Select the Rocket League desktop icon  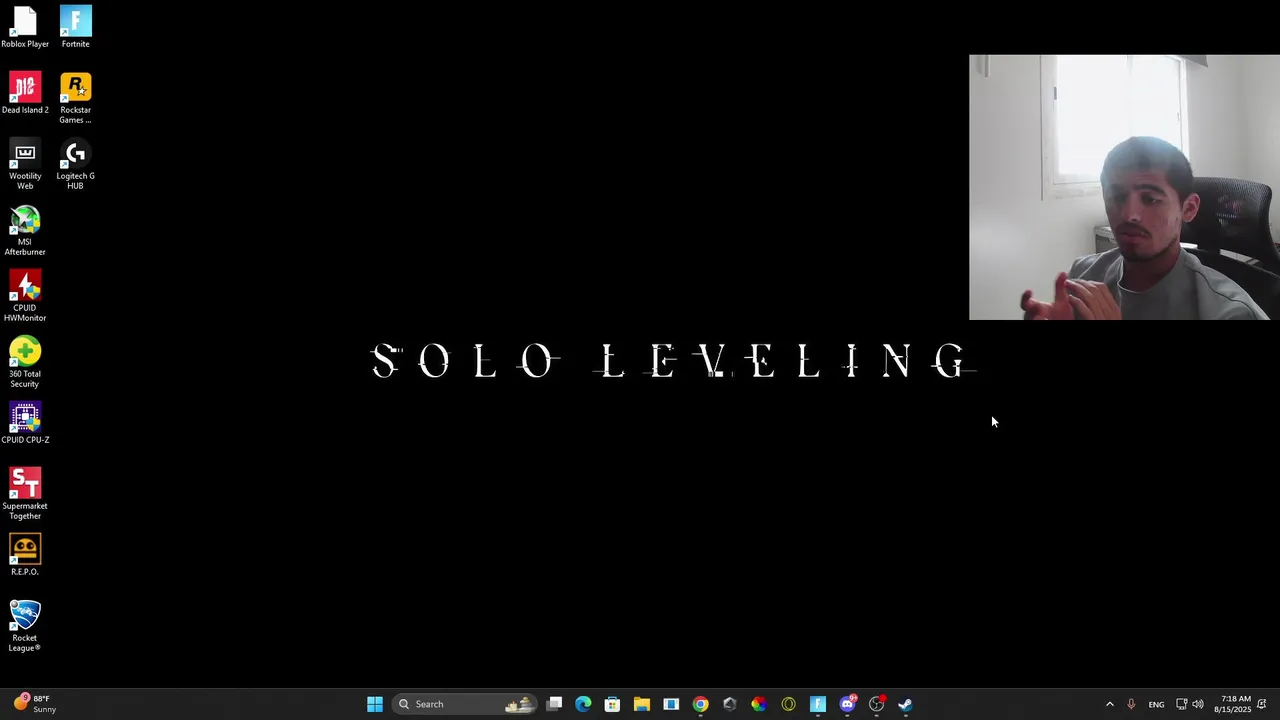click(25, 626)
